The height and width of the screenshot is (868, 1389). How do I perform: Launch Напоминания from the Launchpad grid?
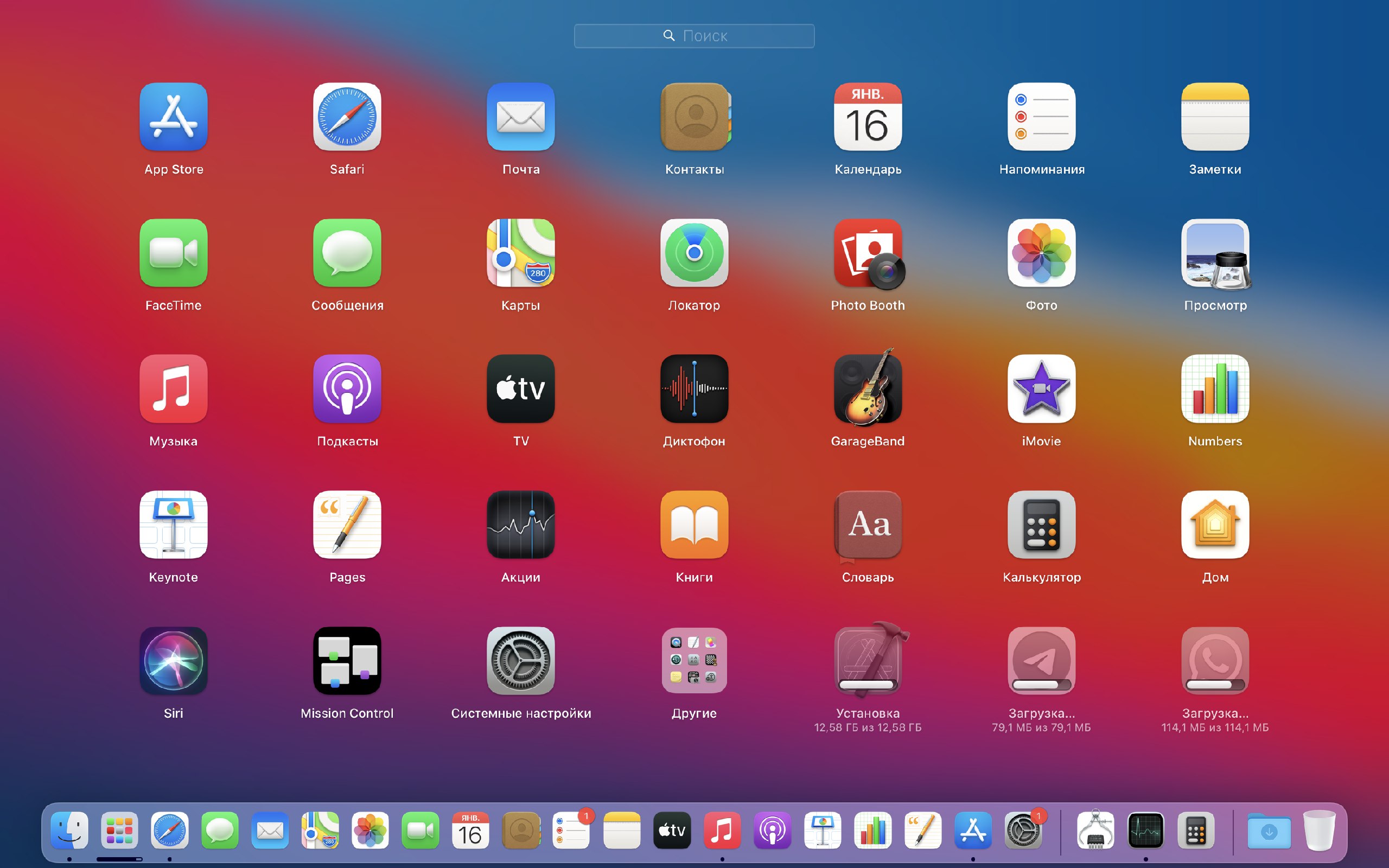(1042, 117)
